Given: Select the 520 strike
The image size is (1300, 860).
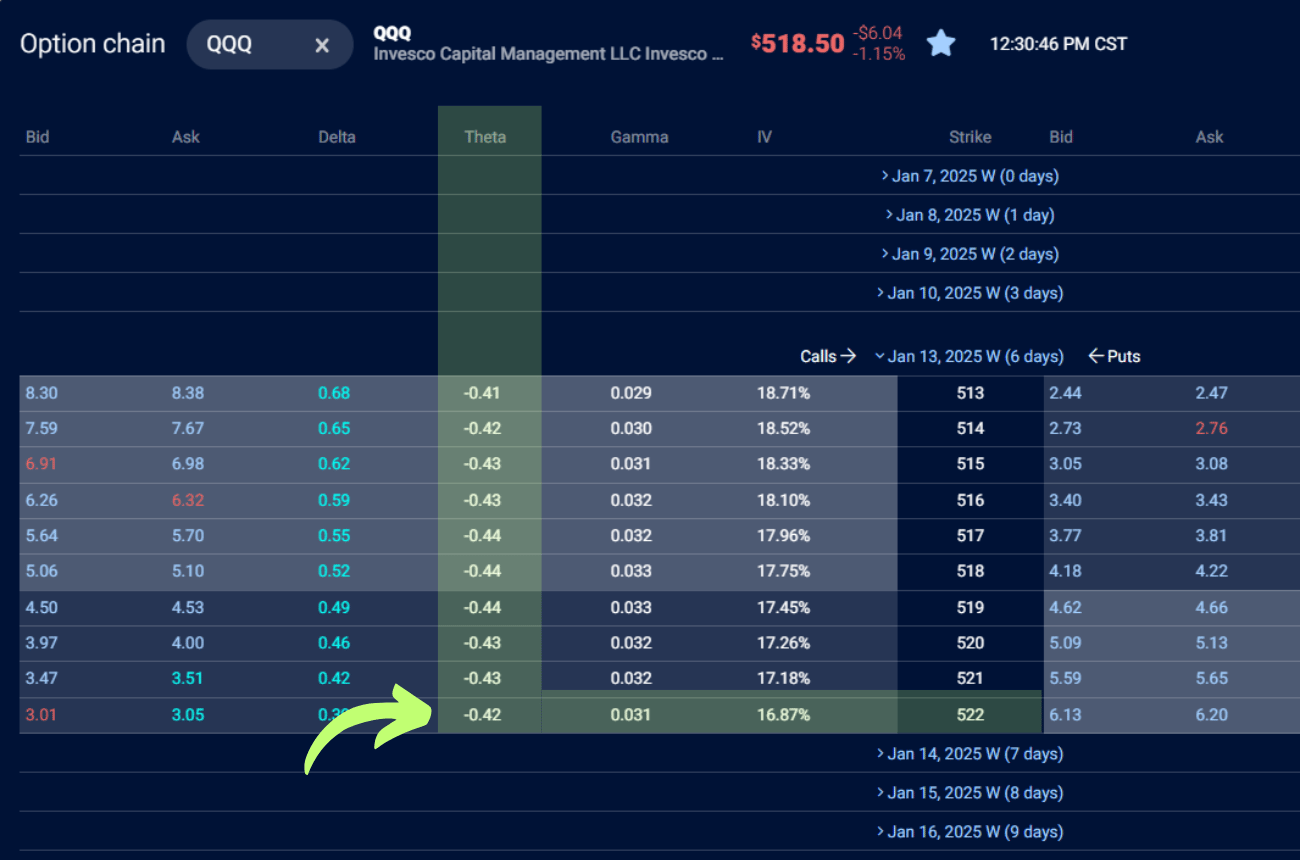Looking at the screenshot, I should tap(970, 643).
